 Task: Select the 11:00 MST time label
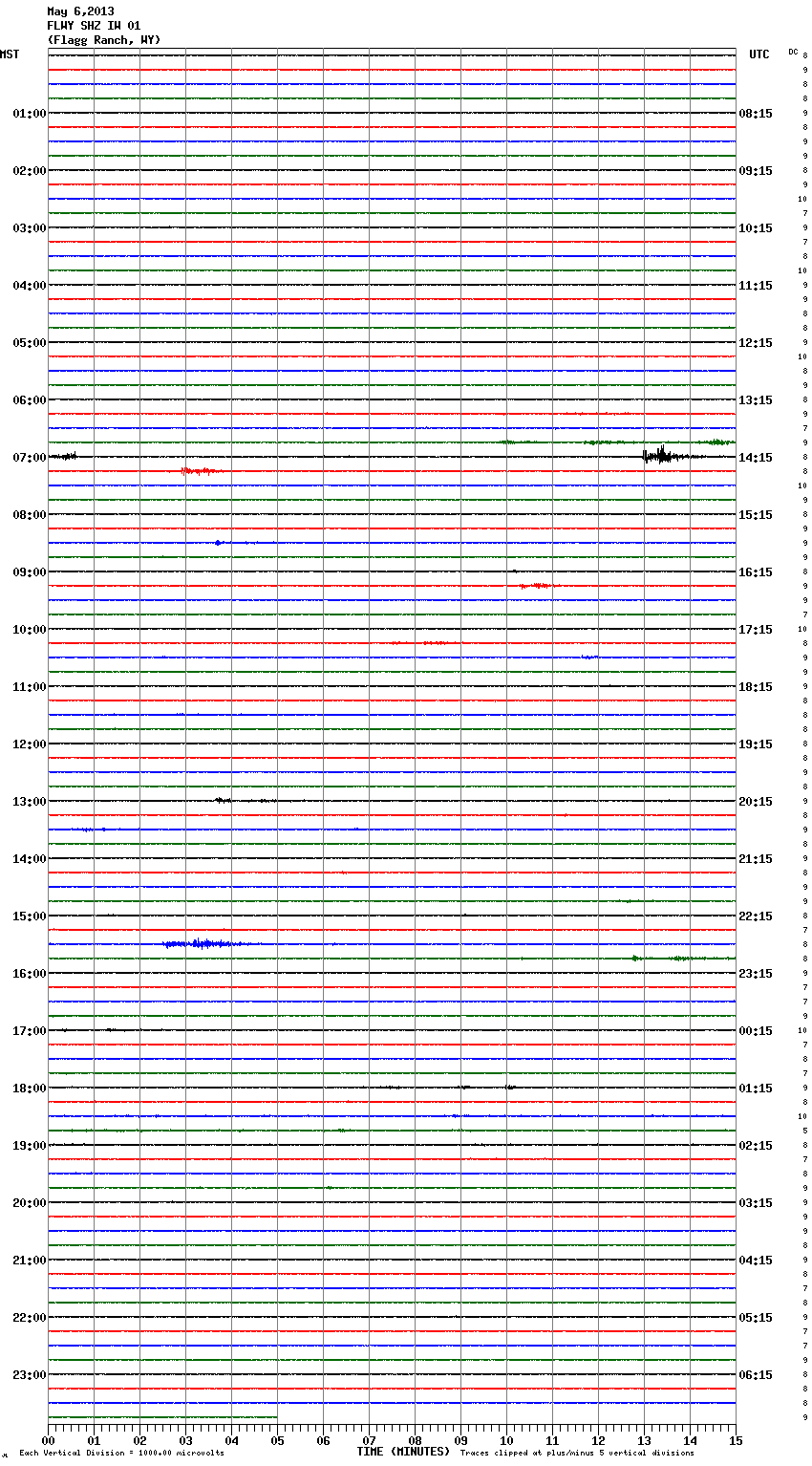(30, 687)
